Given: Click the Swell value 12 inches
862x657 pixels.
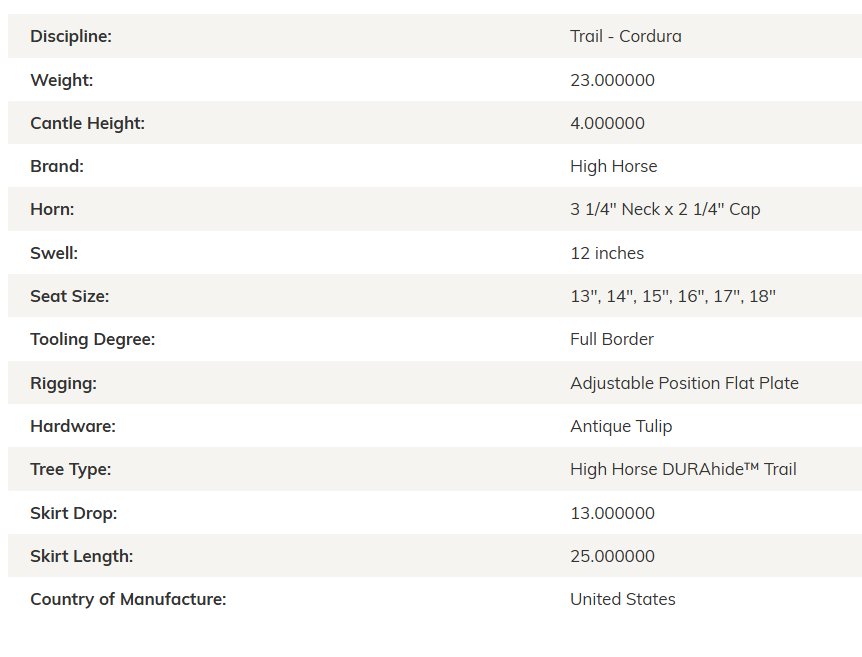Looking at the screenshot, I should tap(607, 253).
